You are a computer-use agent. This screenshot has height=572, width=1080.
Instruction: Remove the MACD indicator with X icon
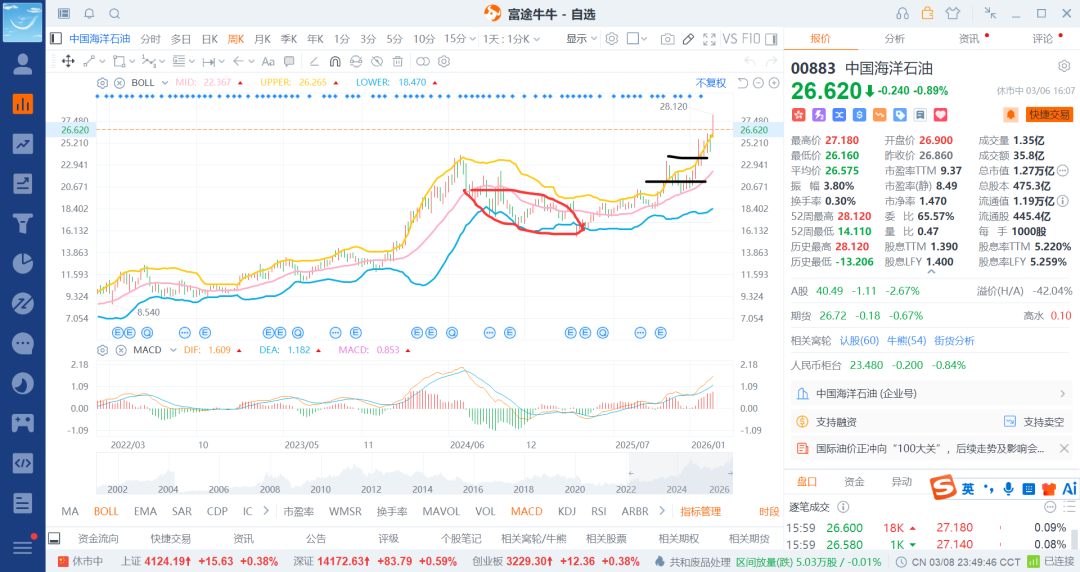[121, 350]
